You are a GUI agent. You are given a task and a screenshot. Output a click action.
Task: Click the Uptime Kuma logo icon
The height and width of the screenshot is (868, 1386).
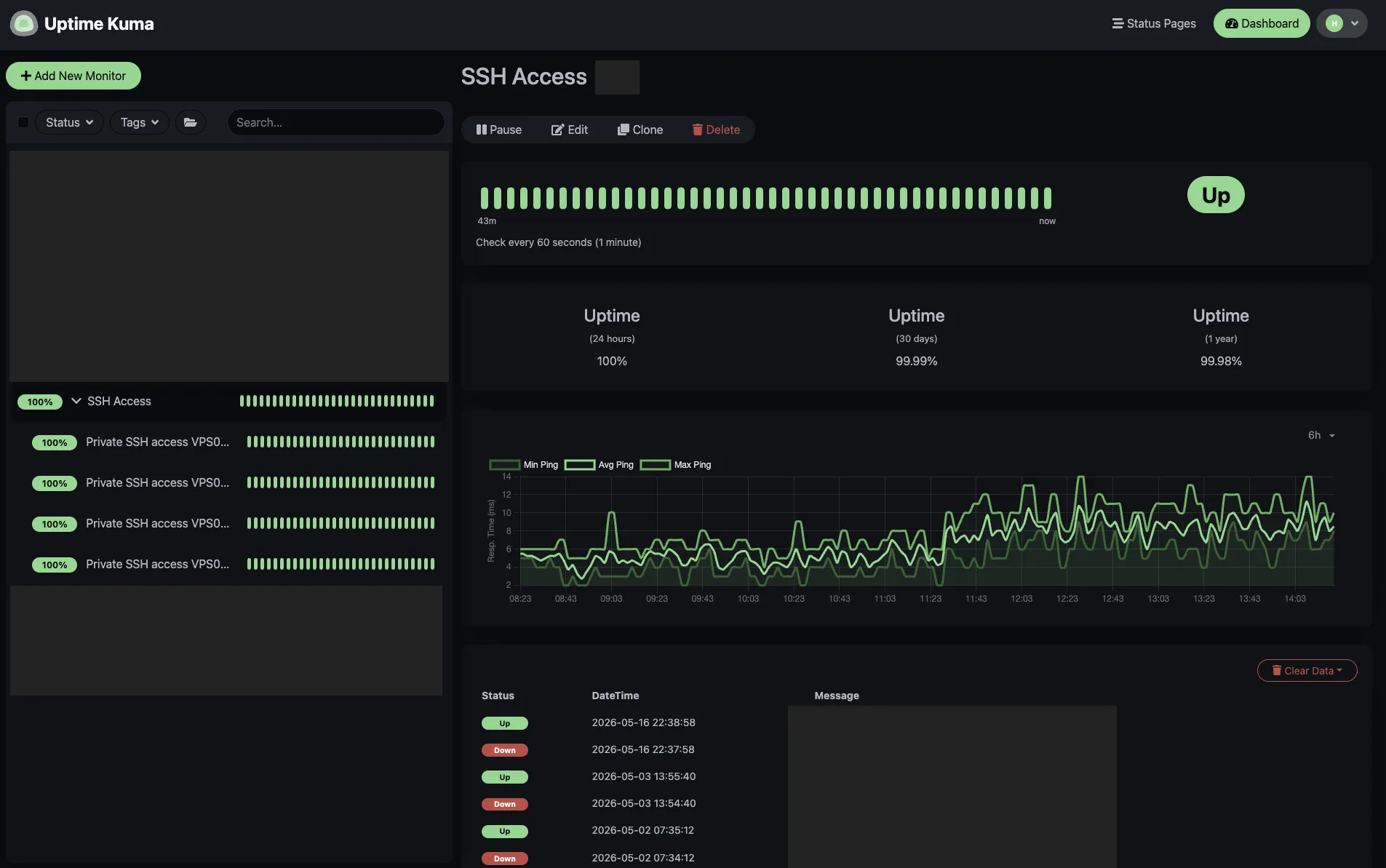[x=24, y=23]
